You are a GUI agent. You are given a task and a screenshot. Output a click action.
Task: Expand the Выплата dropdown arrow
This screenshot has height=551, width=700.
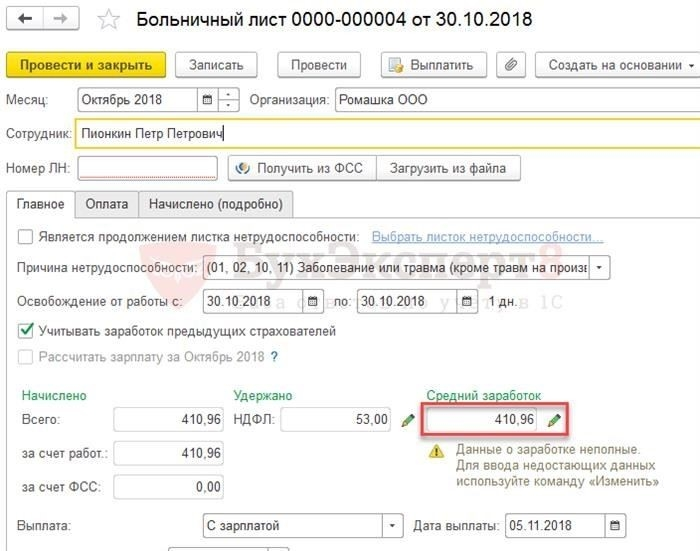click(392, 526)
